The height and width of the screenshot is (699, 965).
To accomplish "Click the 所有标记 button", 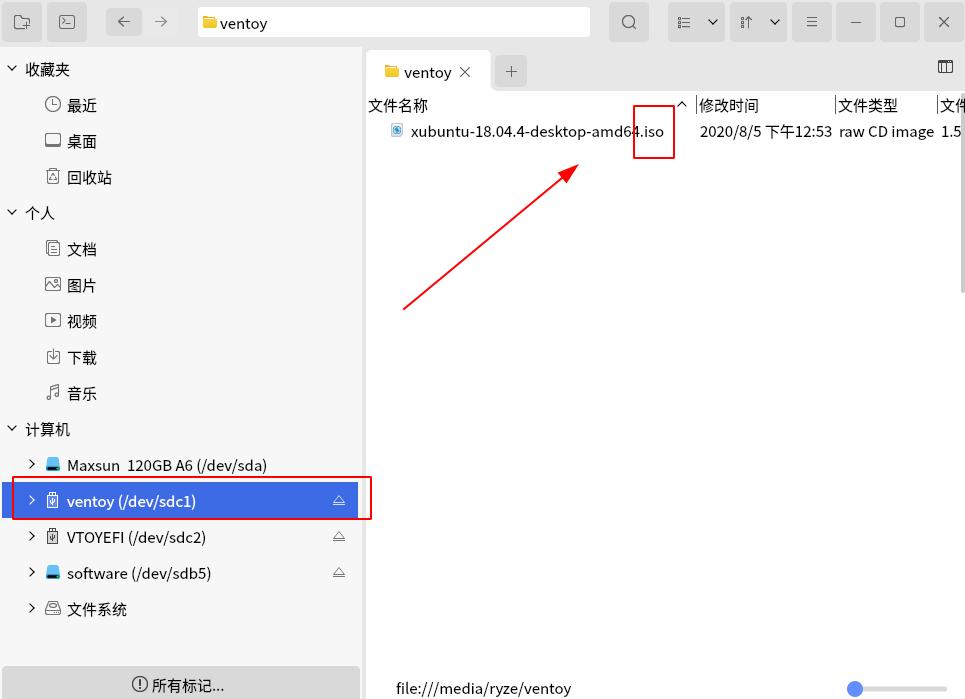I will [x=181, y=685].
